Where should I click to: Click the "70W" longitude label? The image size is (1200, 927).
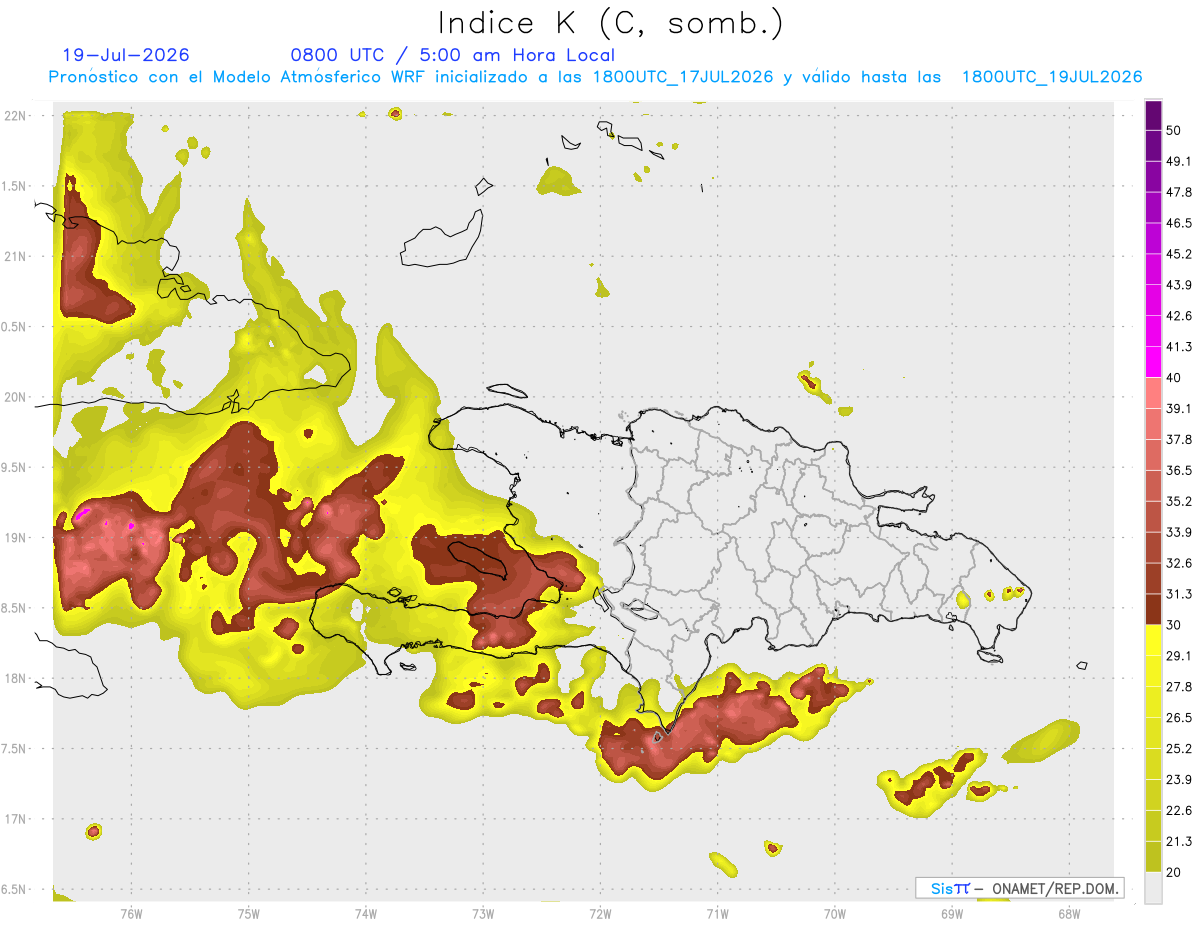[x=834, y=914]
